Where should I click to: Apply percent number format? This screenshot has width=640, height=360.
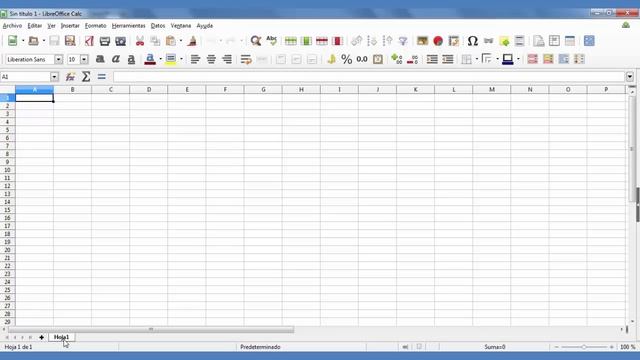(x=347, y=60)
